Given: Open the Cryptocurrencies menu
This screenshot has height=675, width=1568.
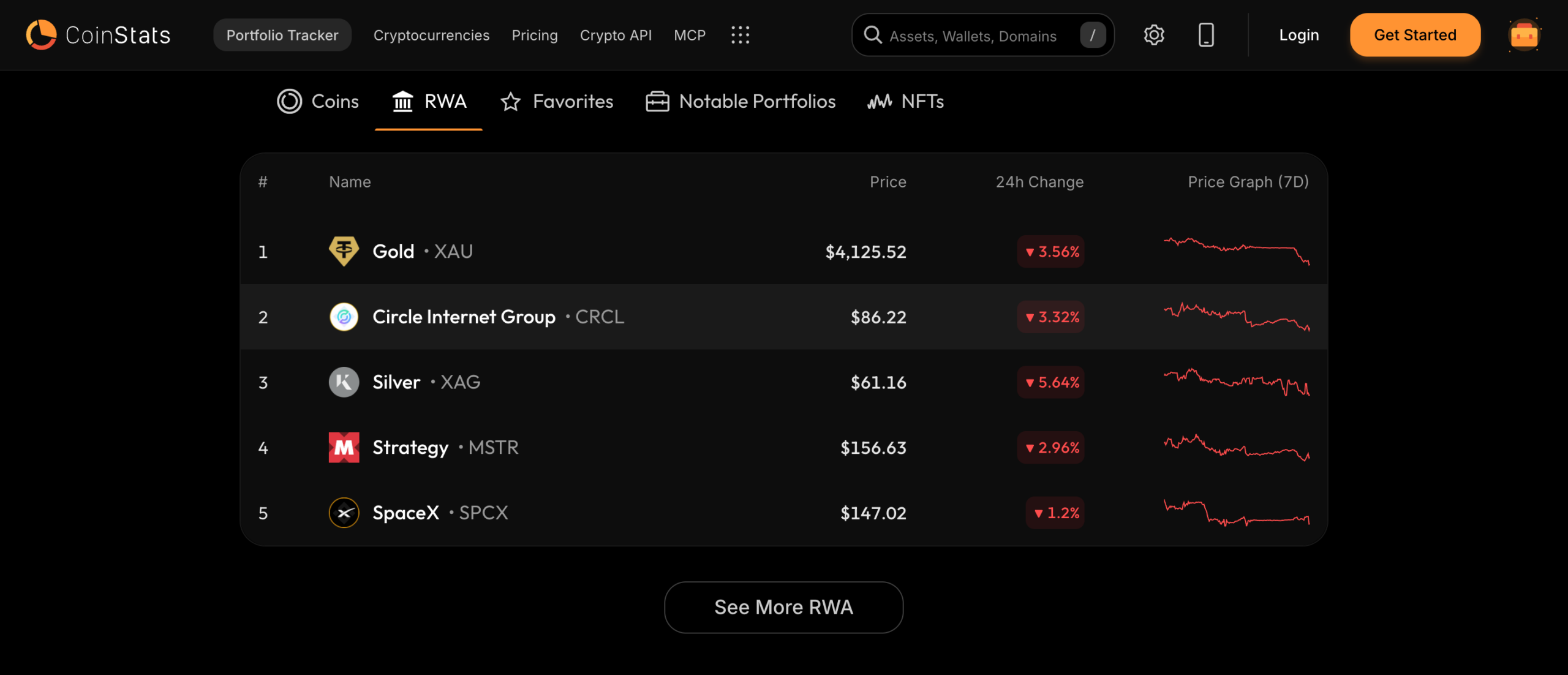Looking at the screenshot, I should tap(431, 35).
